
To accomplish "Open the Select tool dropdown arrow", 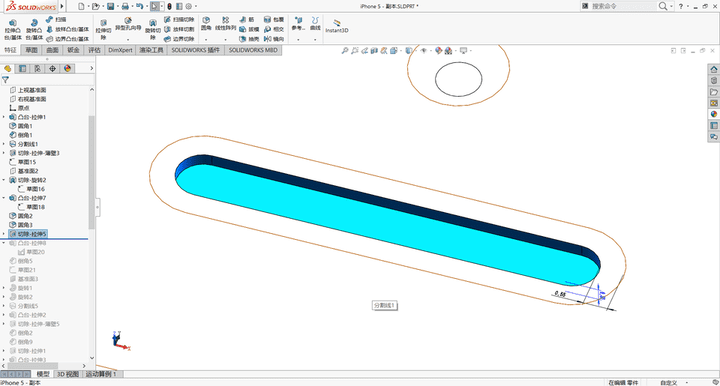I will (162, 6).
